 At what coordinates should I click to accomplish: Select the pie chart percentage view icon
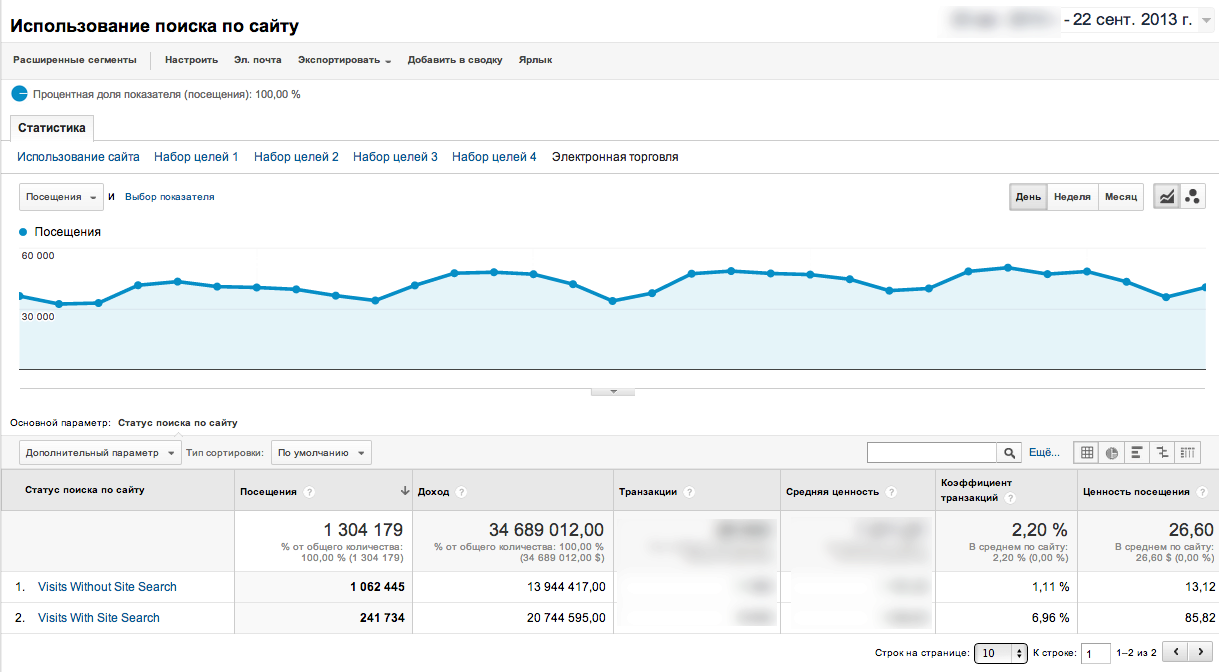(x=1111, y=453)
